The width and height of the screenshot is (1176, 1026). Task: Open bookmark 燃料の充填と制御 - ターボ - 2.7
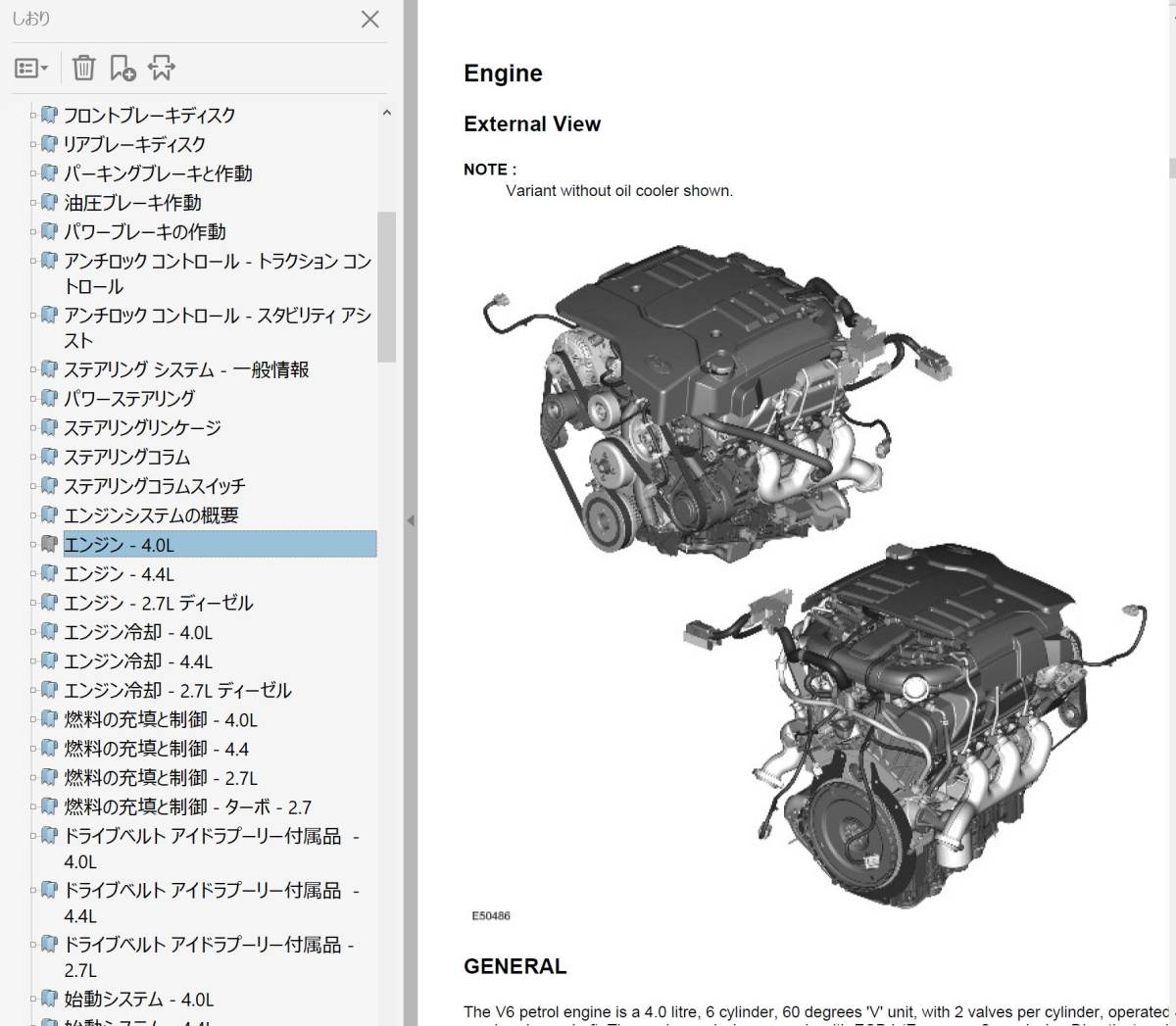(188, 807)
